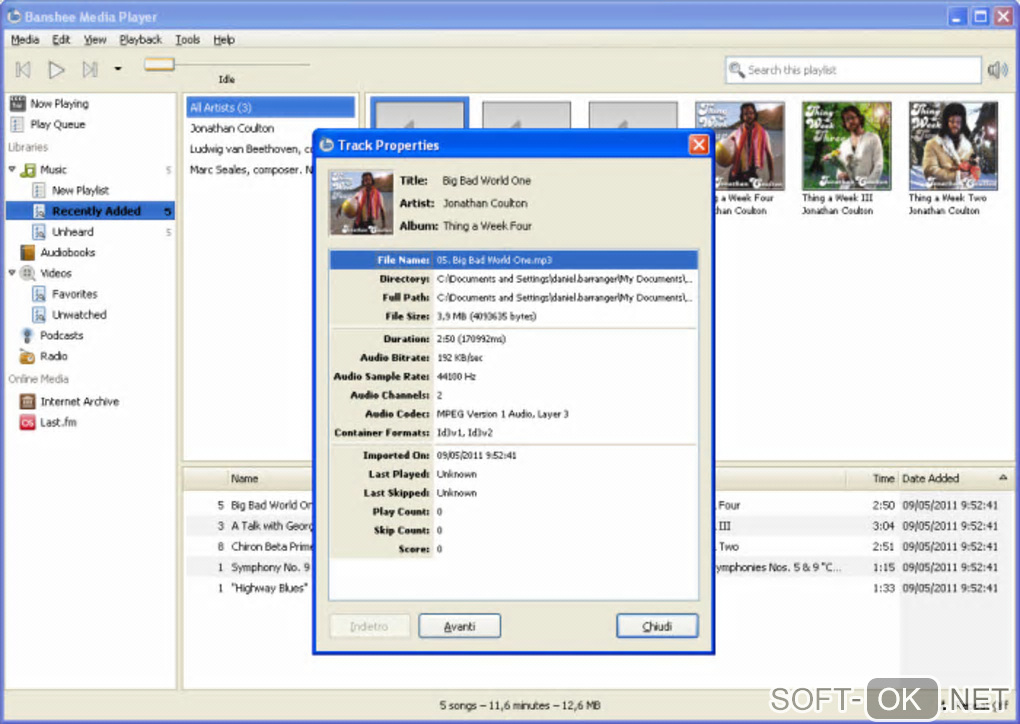
Task: Select All Artists (3) in artist list
Action: (x=271, y=107)
